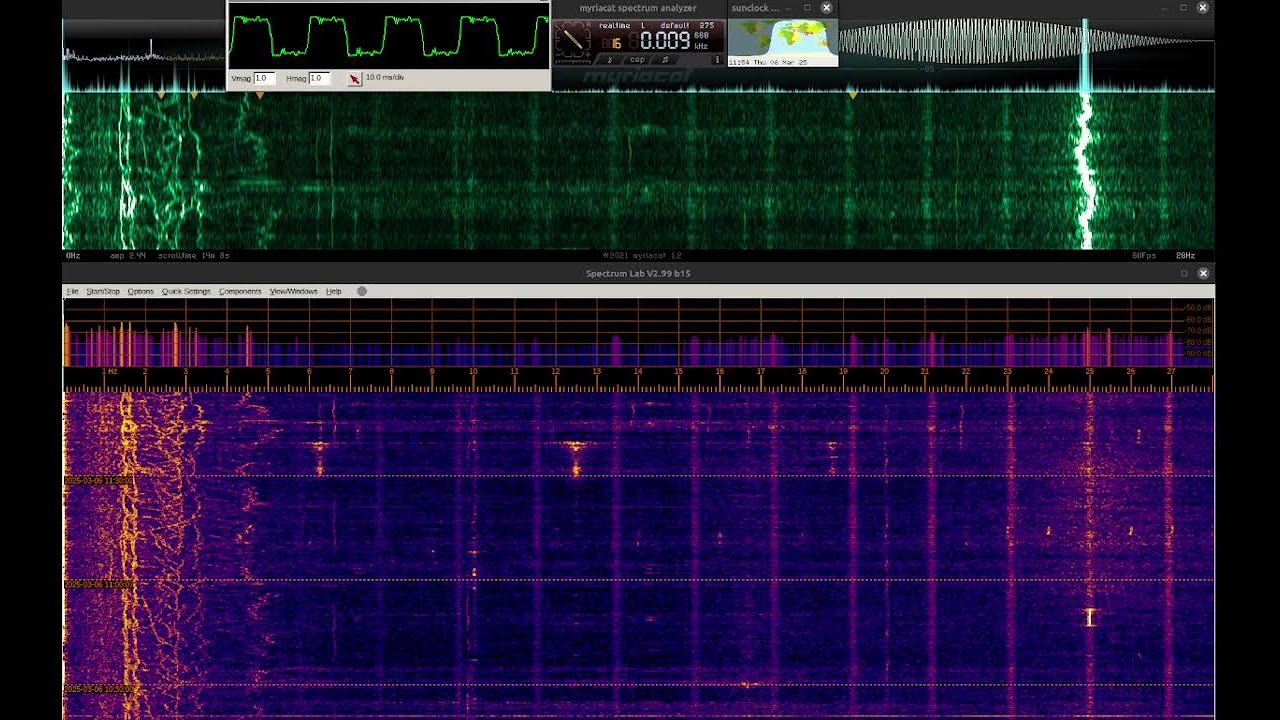Click the 60fps status text in myriacat

pos(1143,256)
